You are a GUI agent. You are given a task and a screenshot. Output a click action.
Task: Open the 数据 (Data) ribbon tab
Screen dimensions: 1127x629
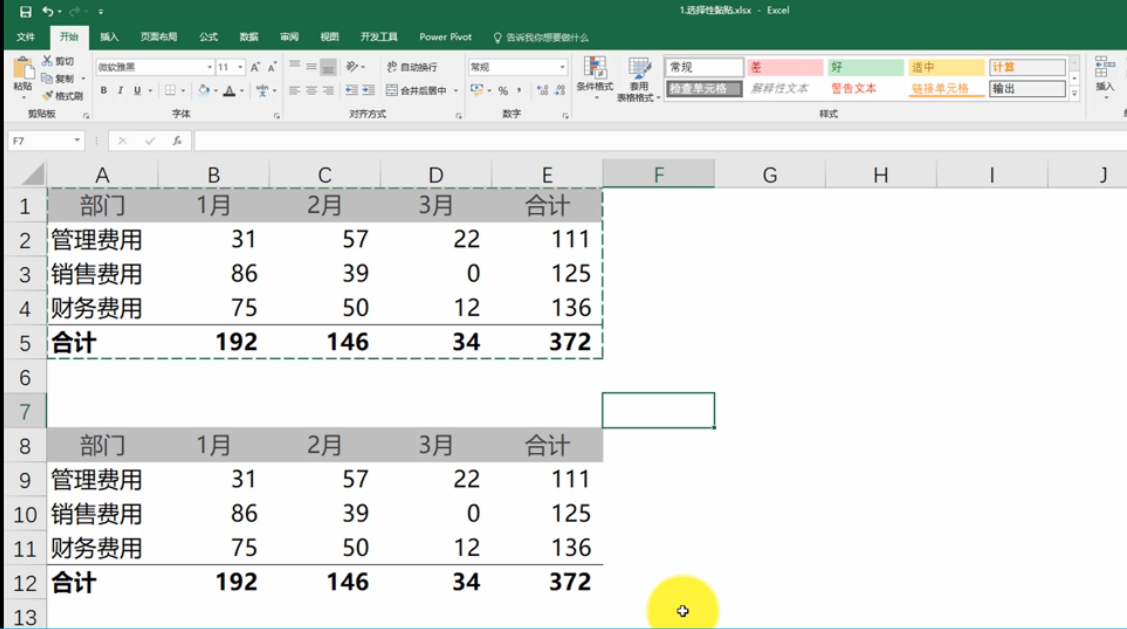click(249, 37)
